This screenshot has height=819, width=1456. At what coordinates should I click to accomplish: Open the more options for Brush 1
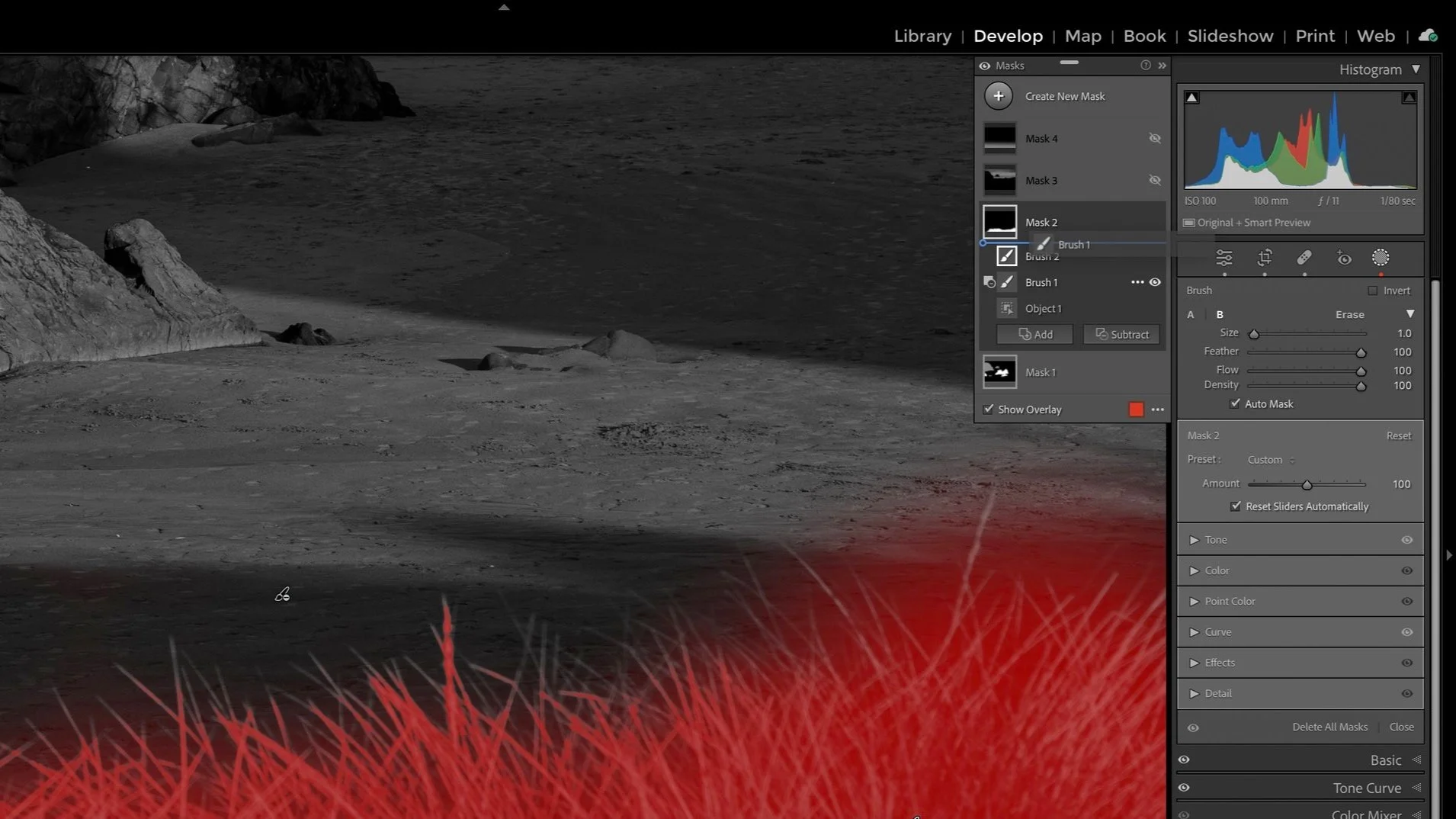coord(1137,282)
